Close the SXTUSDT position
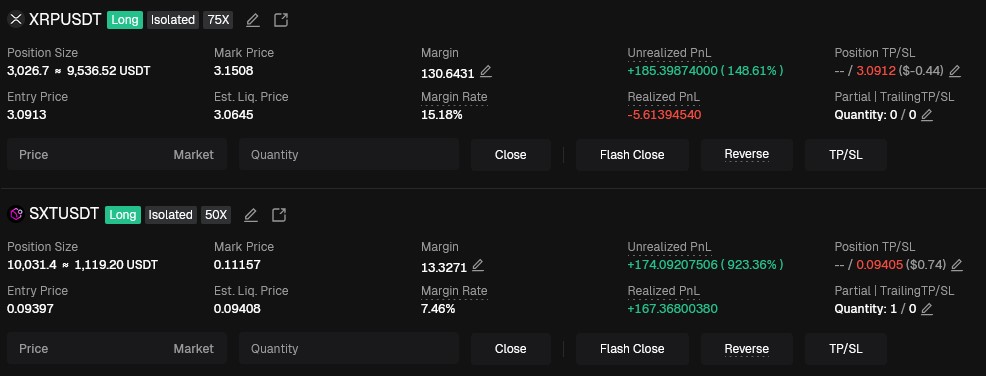 tap(511, 349)
